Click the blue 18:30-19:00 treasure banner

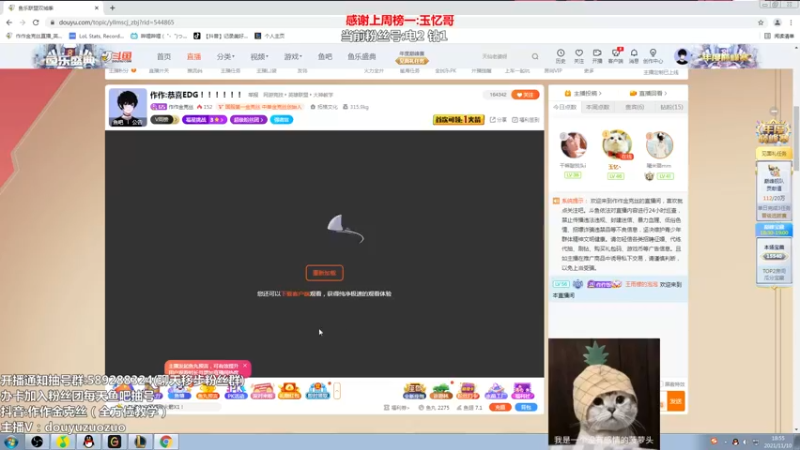pos(773,229)
